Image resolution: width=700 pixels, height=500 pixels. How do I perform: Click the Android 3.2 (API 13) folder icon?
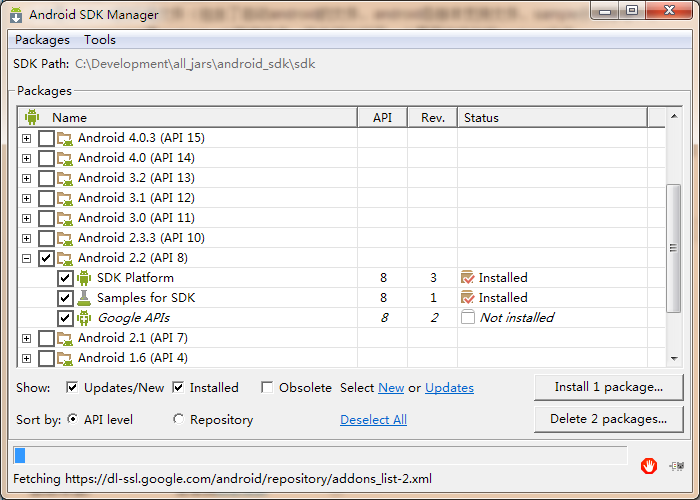[65, 179]
